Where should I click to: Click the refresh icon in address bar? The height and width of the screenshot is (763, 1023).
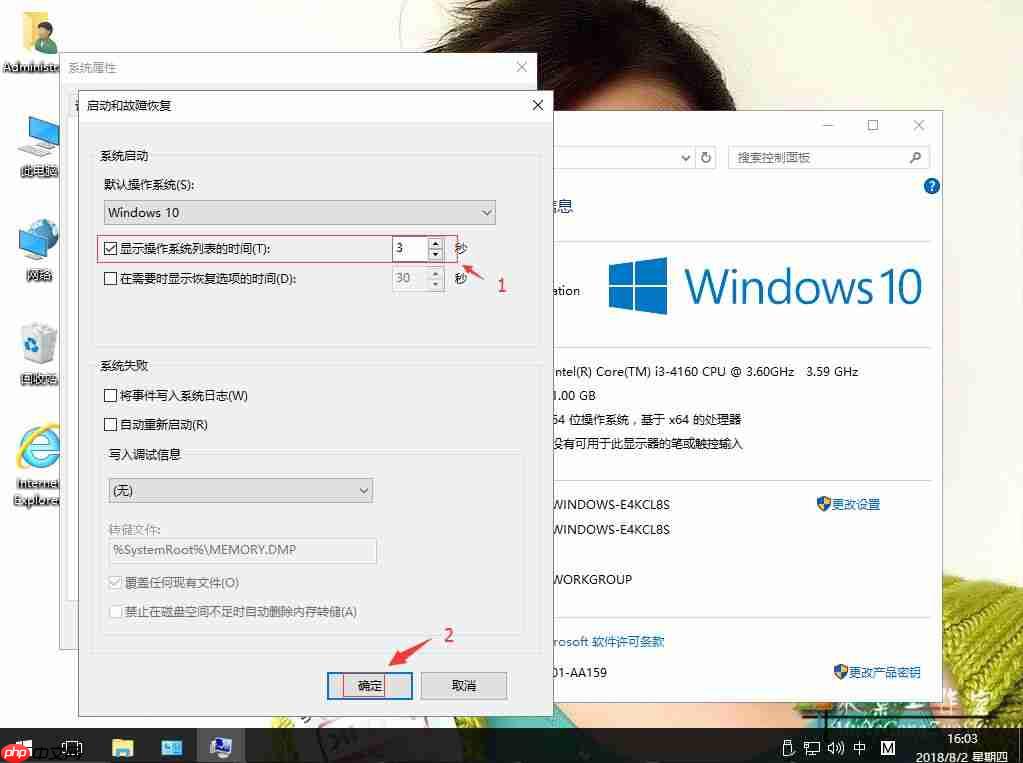(706, 157)
